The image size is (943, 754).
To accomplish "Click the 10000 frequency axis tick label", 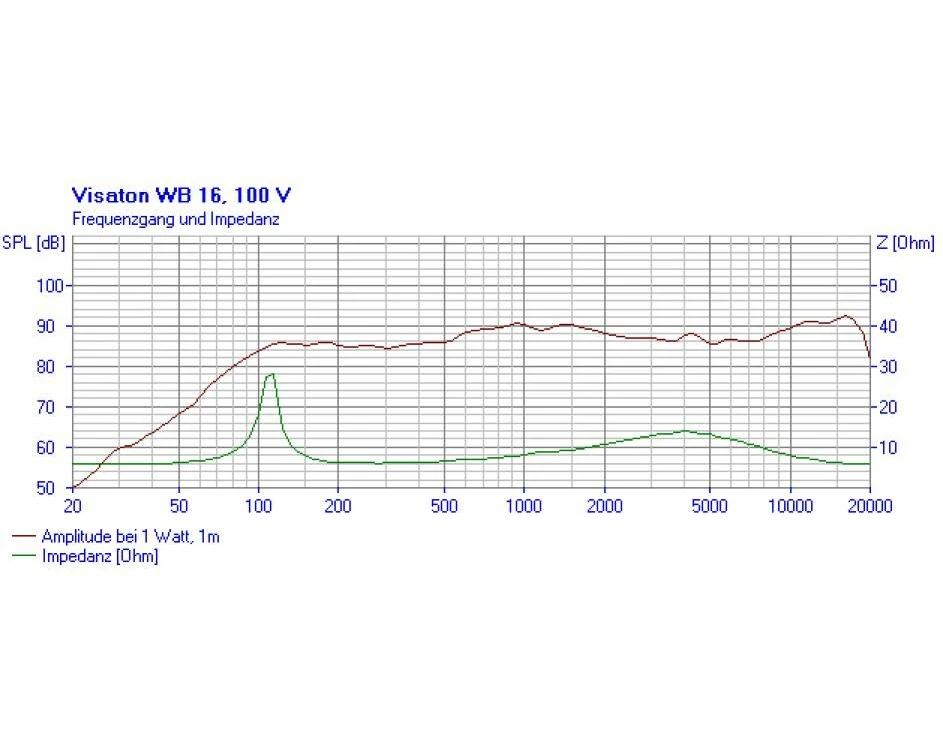I will pyautogui.click(x=790, y=506).
